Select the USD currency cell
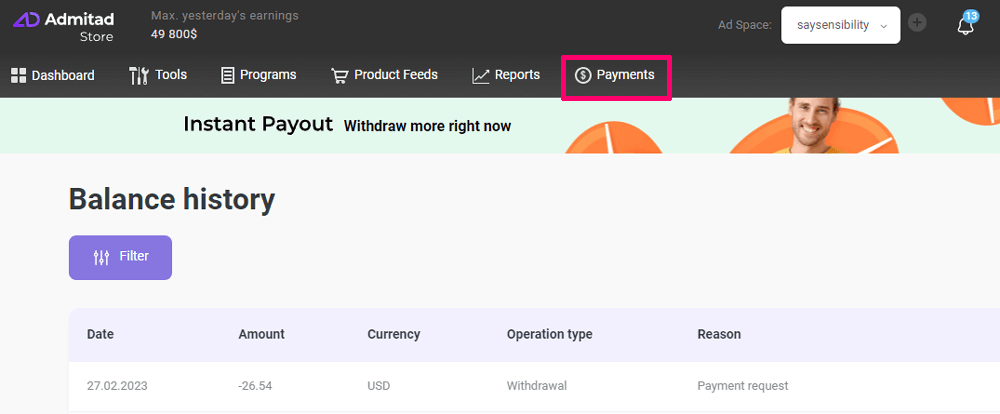 379,386
